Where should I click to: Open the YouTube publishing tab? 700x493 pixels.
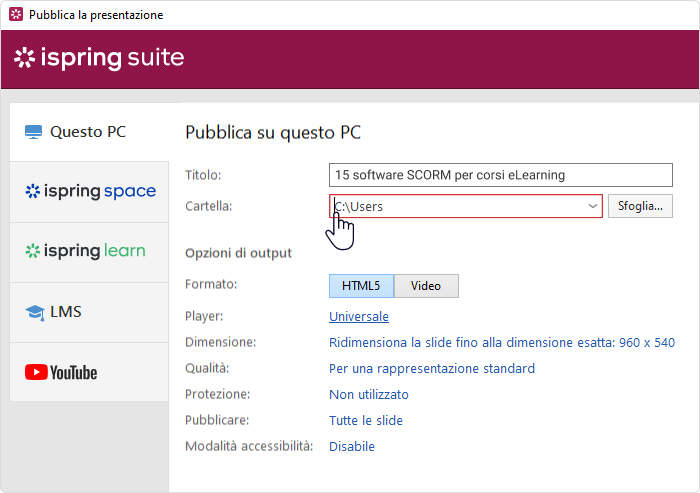(89, 372)
